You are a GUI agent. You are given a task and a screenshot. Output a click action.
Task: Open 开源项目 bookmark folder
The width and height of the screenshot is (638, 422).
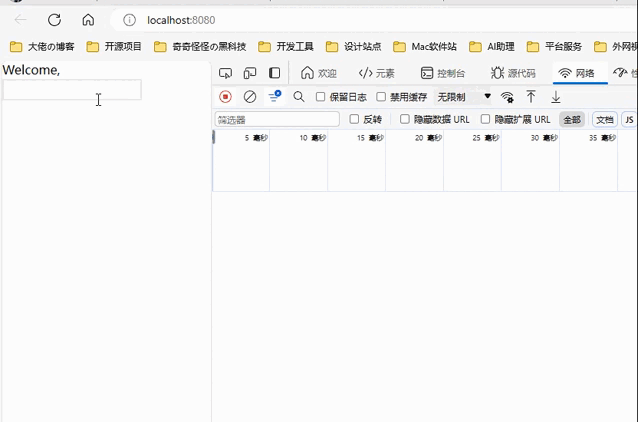(x=114, y=47)
